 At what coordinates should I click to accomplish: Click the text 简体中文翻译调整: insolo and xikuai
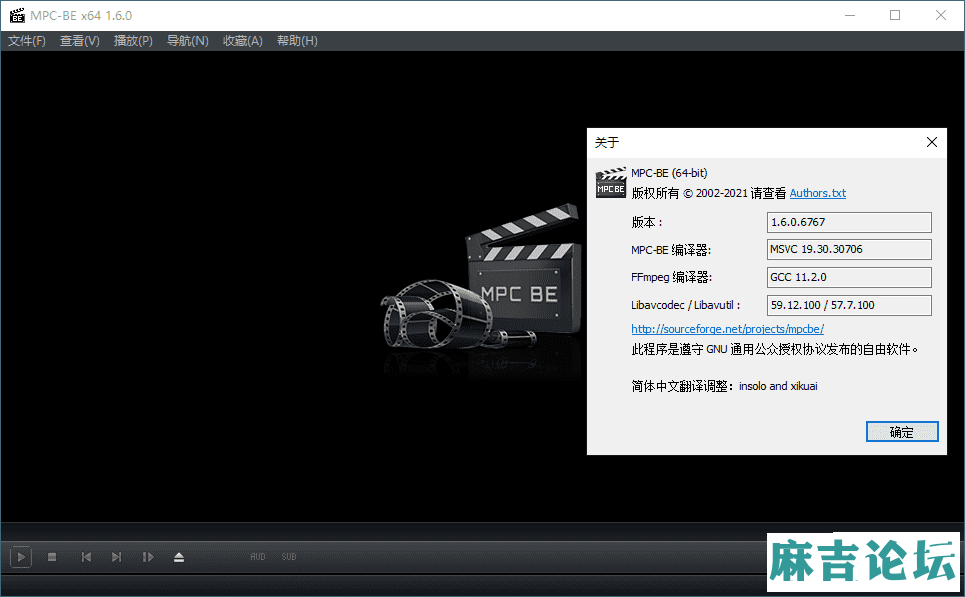click(x=724, y=386)
